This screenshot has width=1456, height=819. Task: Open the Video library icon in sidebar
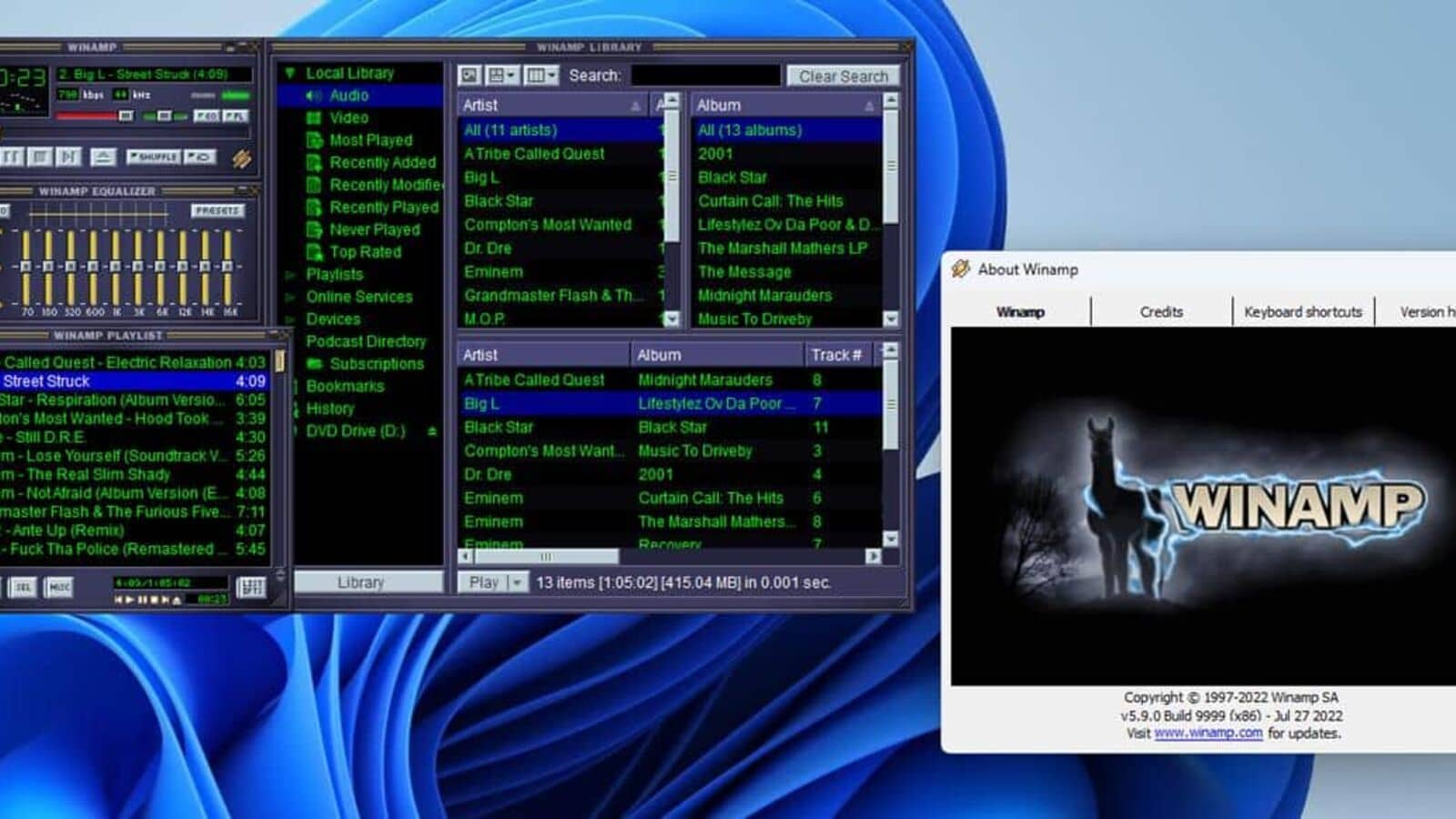click(x=314, y=118)
